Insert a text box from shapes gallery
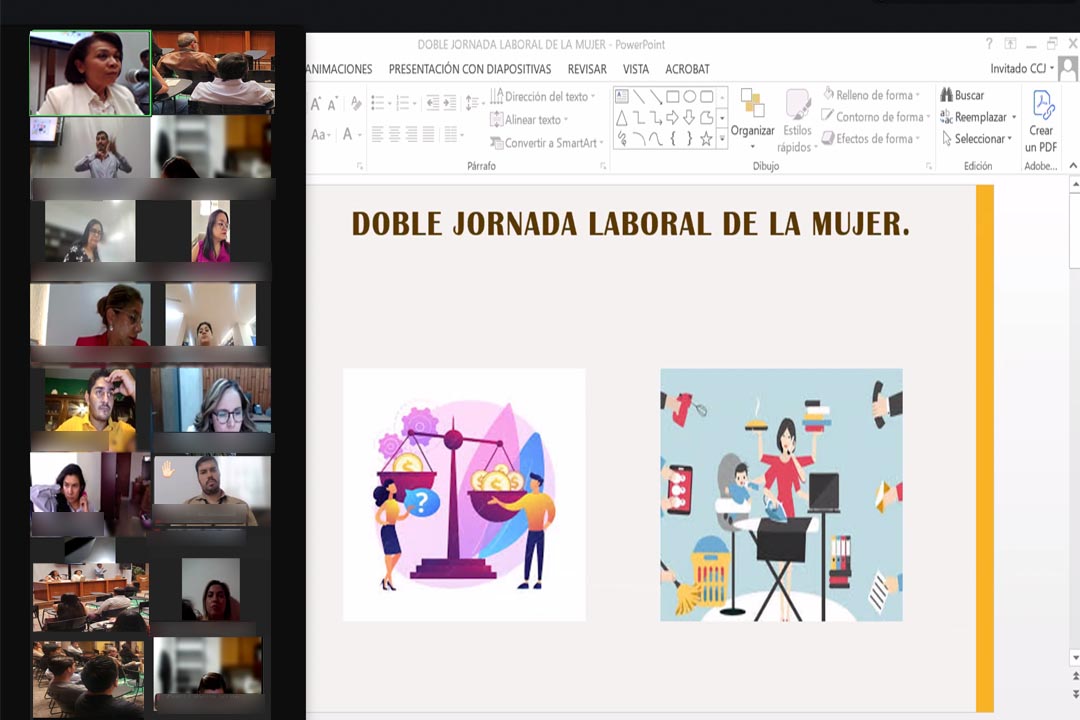Screen dimensions: 1080x720 point(622,97)
